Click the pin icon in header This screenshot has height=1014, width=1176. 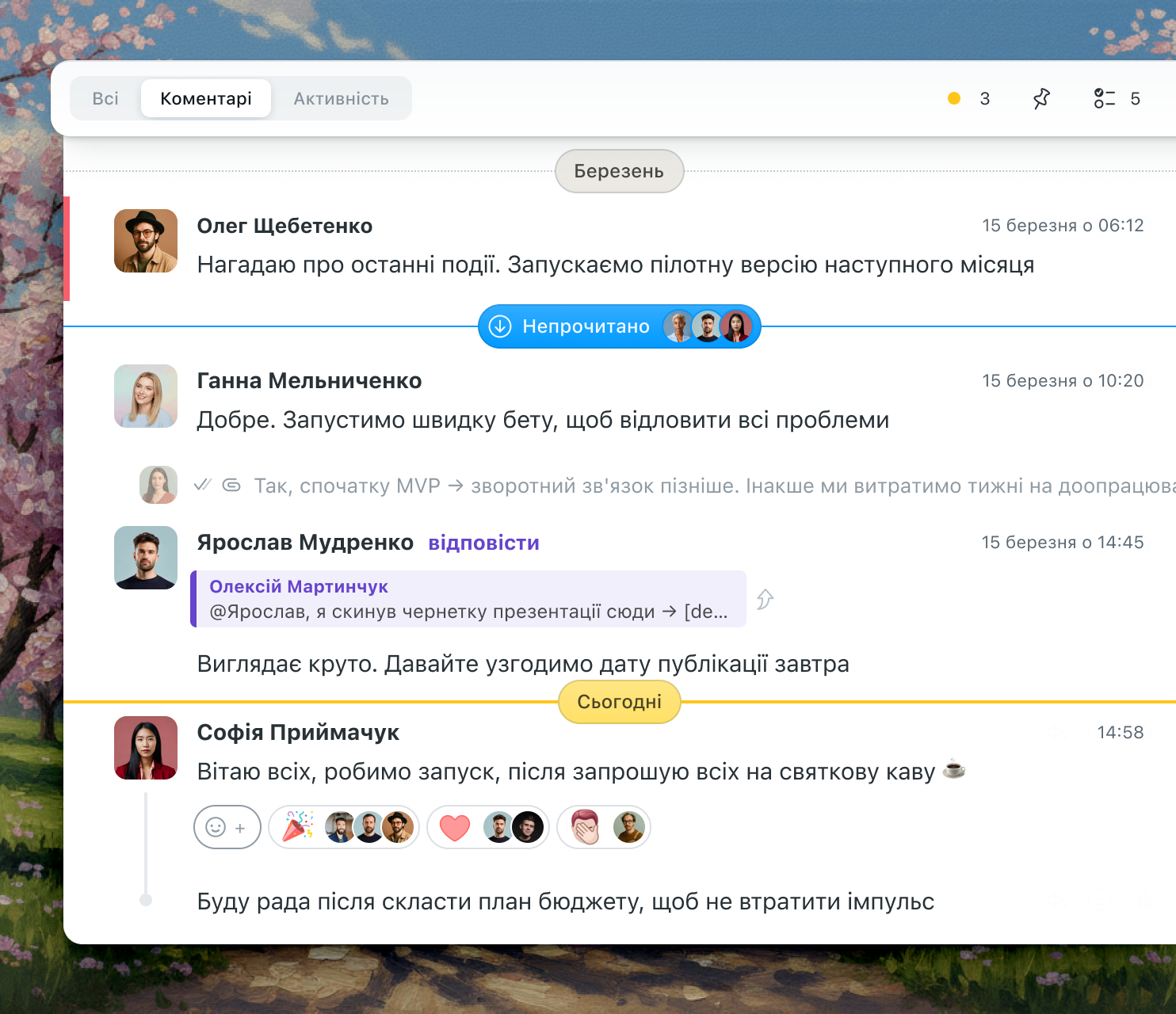pyautogui.click(x=1041, y=99)
